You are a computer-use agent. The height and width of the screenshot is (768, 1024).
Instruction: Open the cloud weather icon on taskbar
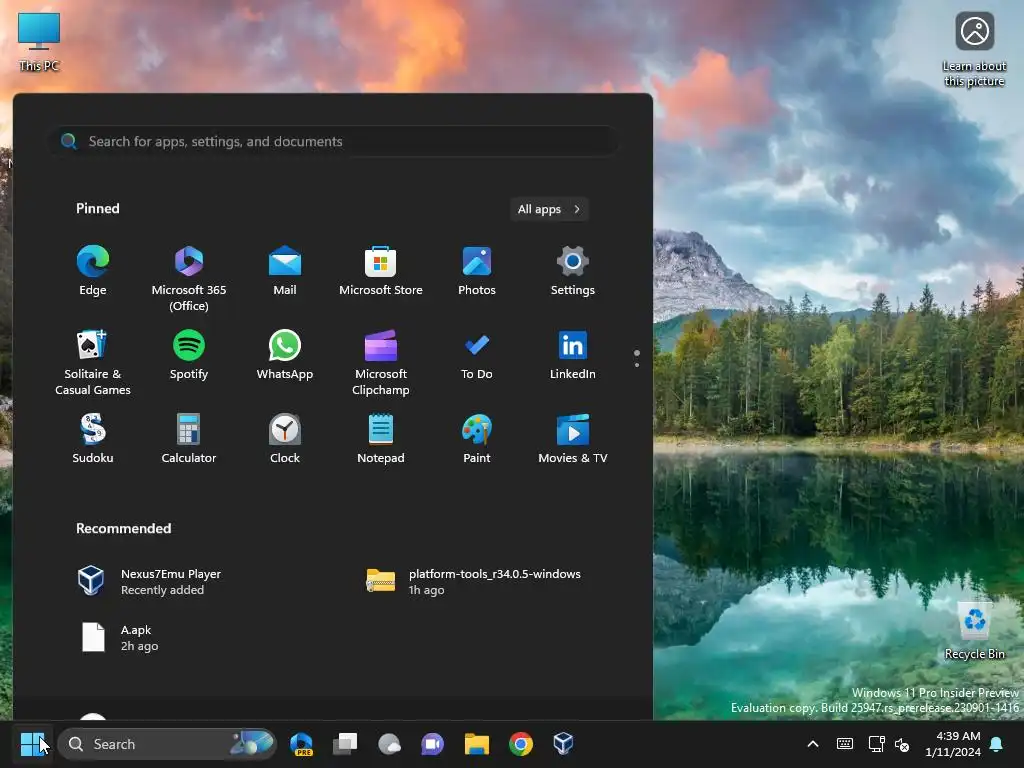pos(389,744)
